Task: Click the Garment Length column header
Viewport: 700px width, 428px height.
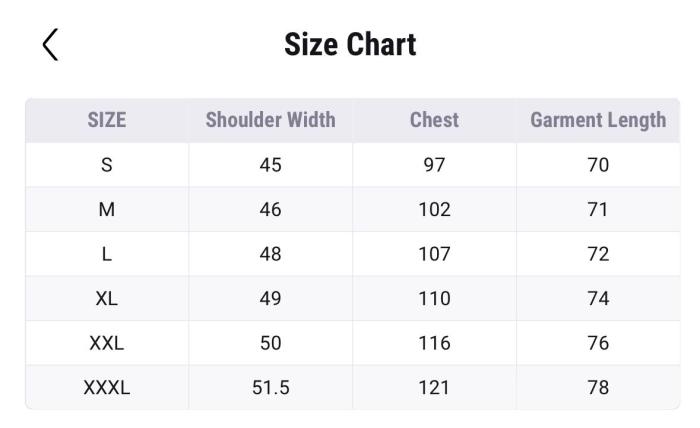Action: tap(598, 120)
